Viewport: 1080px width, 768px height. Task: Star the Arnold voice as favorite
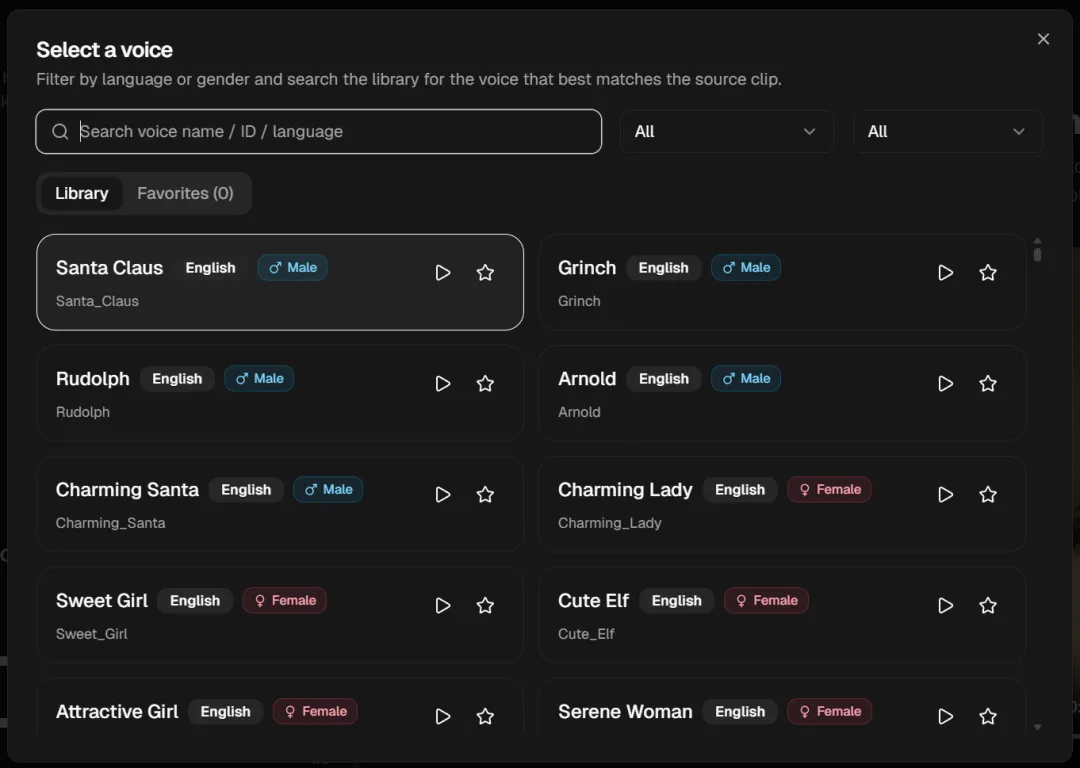tap(988, 384)
